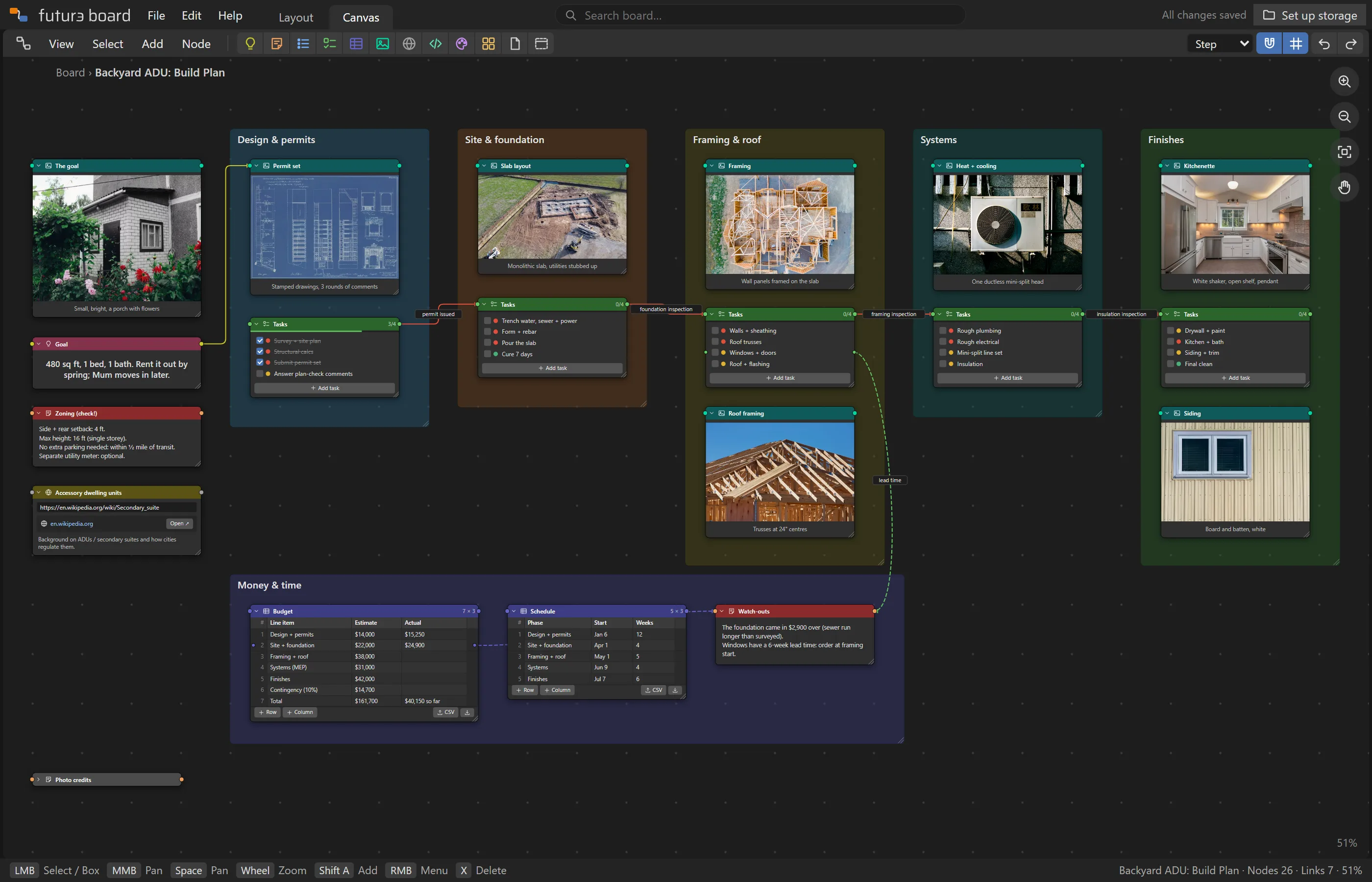Image resolution: width=1372 pixels, height=882 pixels.
Task: Undo the last change
Action: click(x=1324, y=44)
